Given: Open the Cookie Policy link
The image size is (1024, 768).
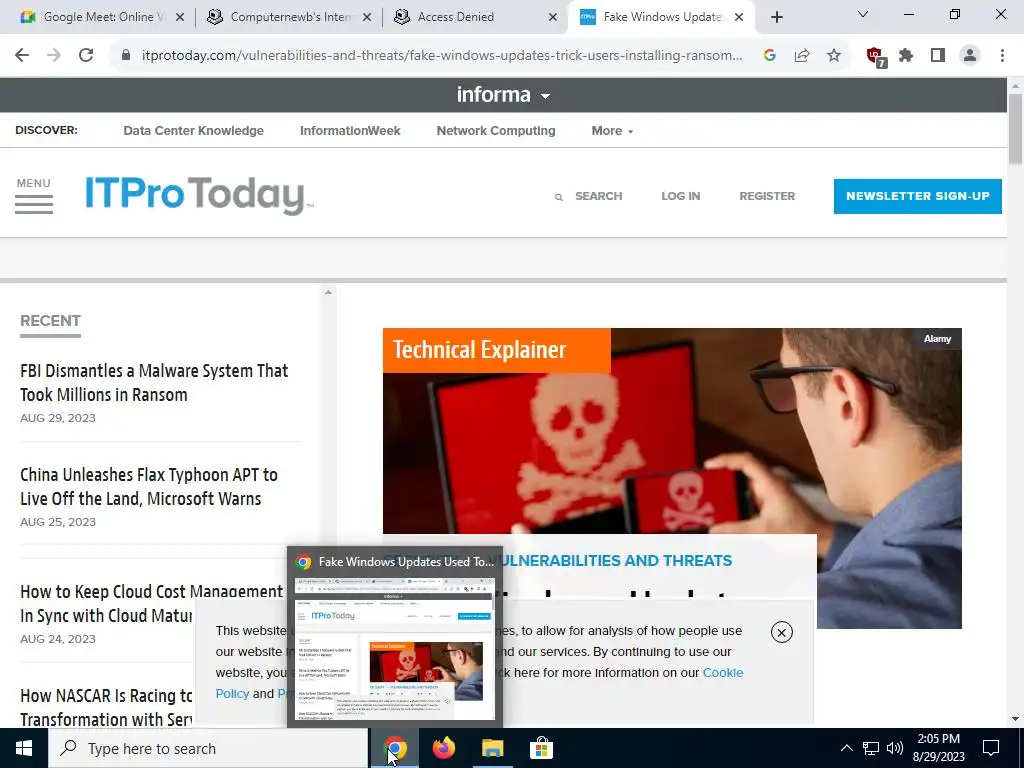Looking at the screenshot, I should pos(723,673).
